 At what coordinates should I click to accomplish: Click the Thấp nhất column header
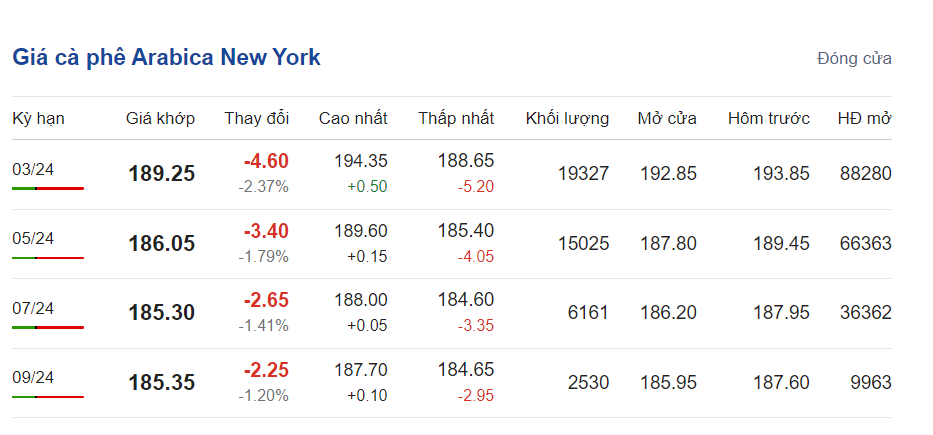(456, 118)
